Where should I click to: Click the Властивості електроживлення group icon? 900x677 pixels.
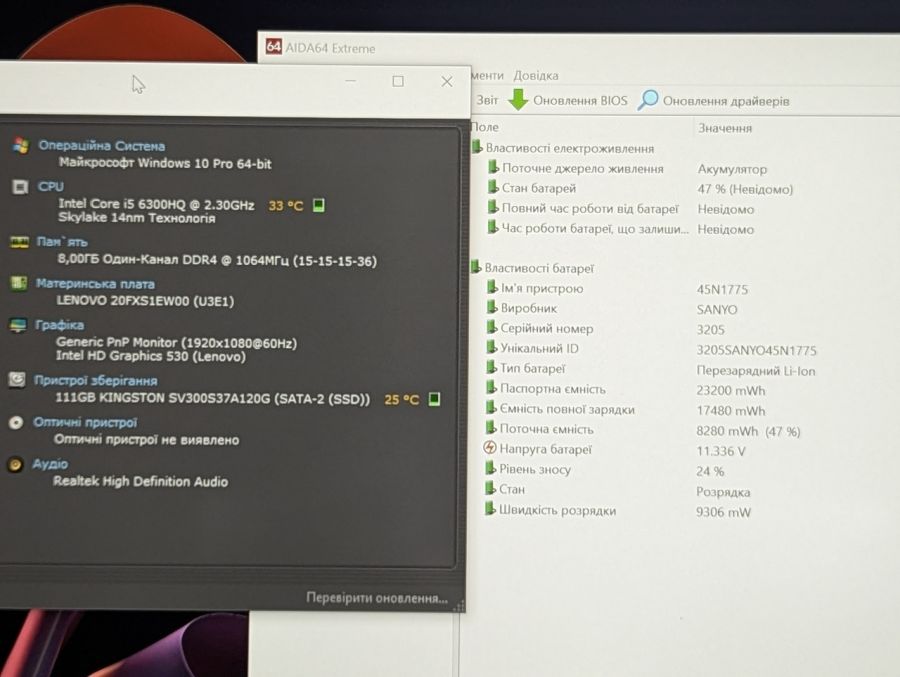[x=477, y=147]
